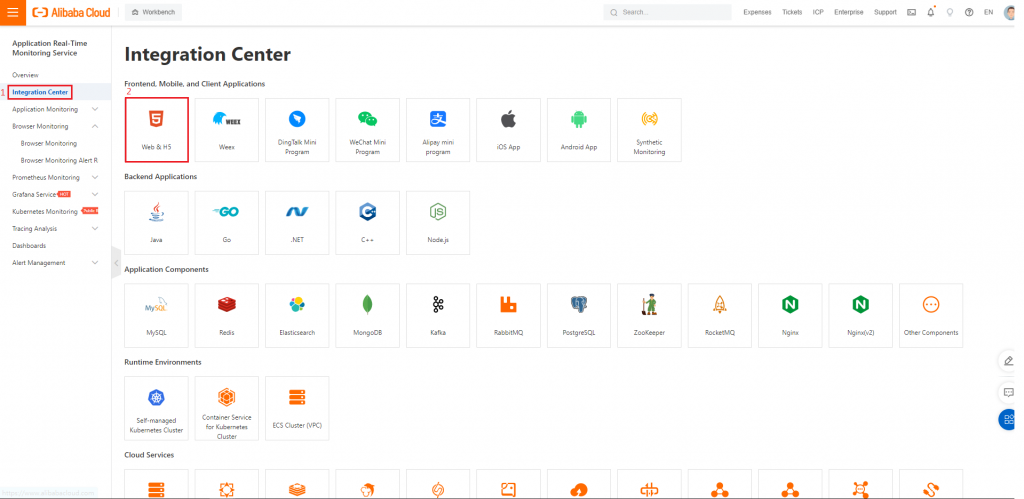Select the PostgreSQL component card
The height and width of the screenshot is (499, 1024).
pos(579,315)
